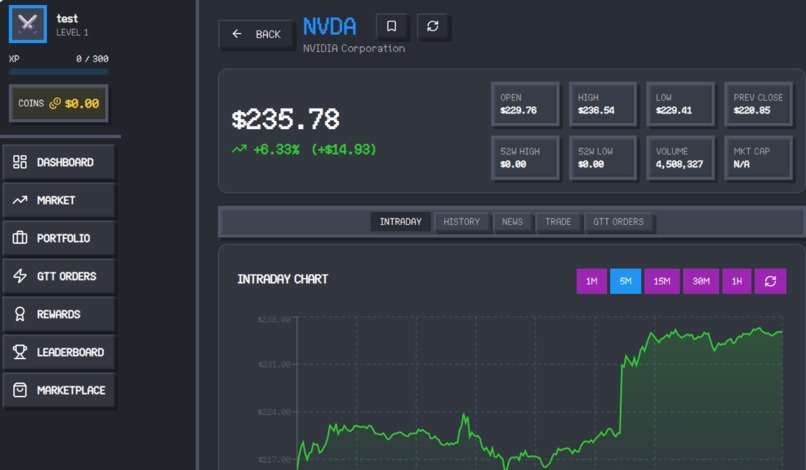This screenshot has height=470, width=806.
Task: Click the $235.78 current price
Action: pyautogui.click(x=285, y=119)
